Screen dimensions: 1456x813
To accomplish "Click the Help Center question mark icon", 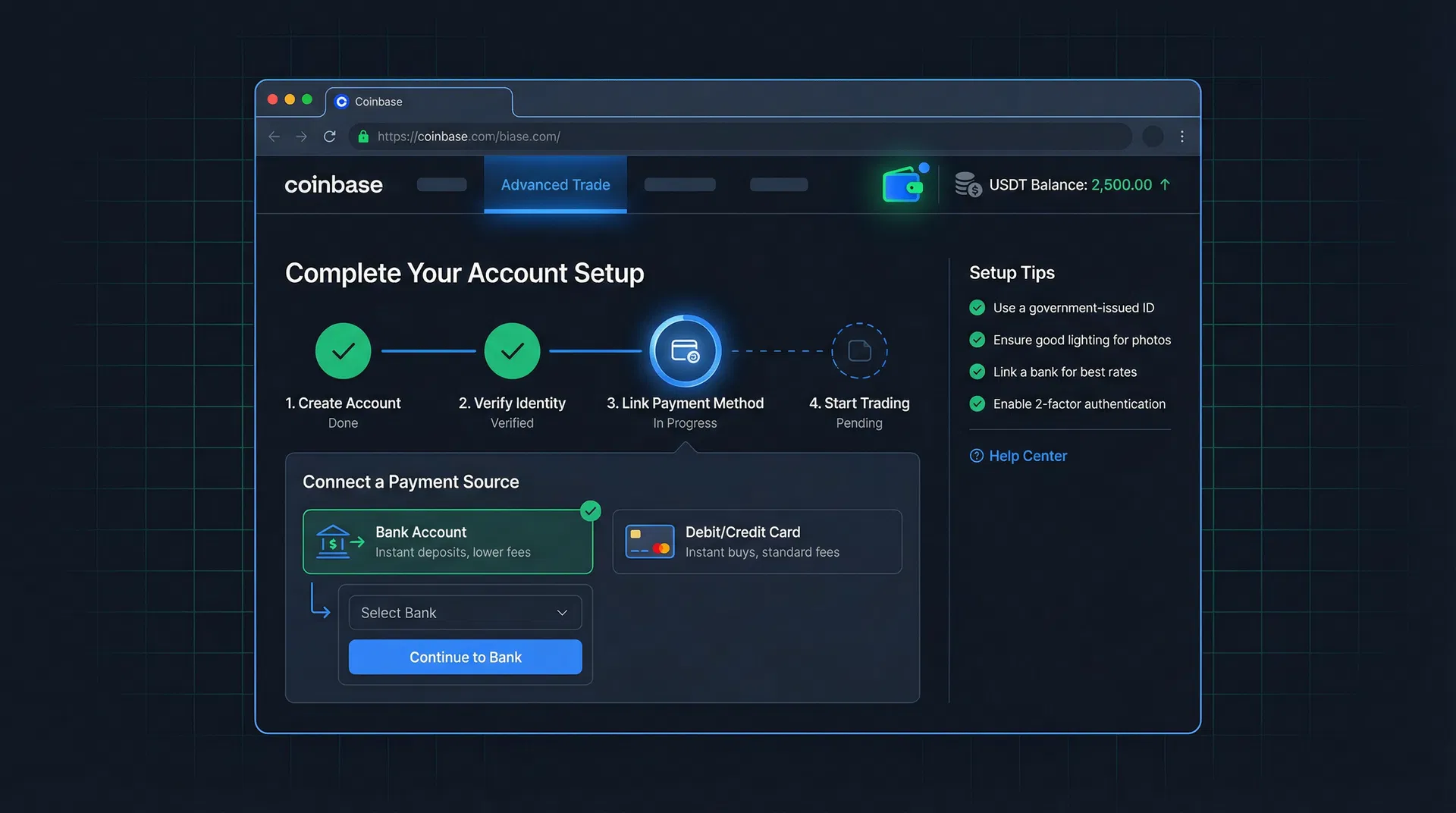I will [976, 455].
